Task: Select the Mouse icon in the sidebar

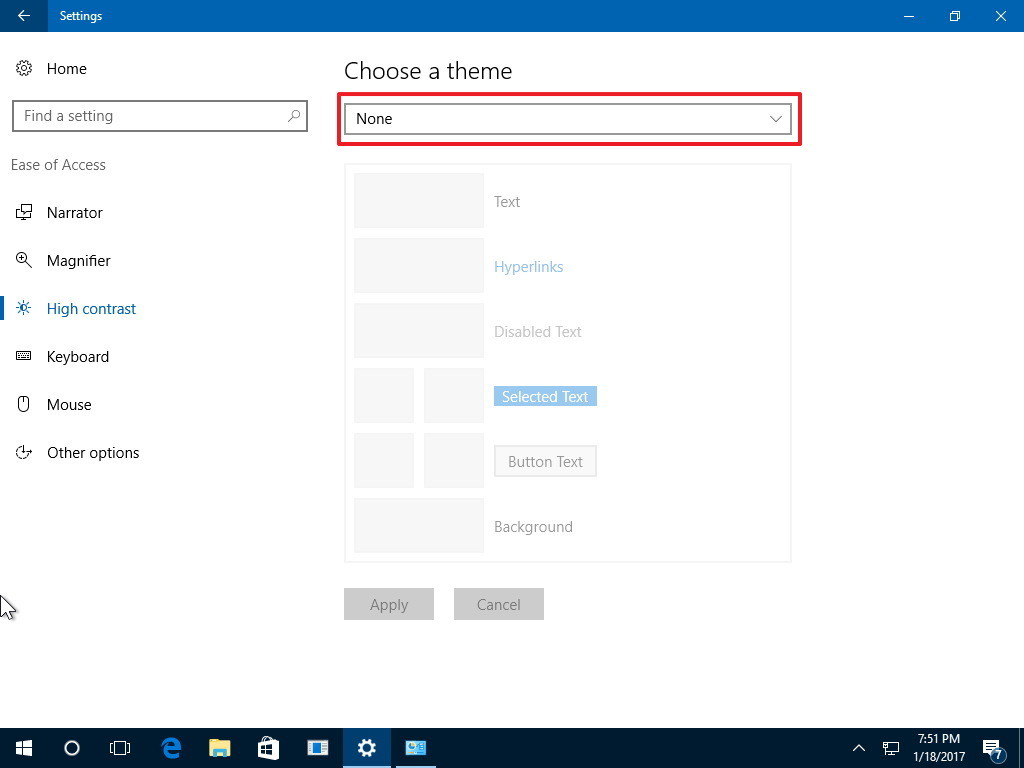Action: click(x=23, y=404)
